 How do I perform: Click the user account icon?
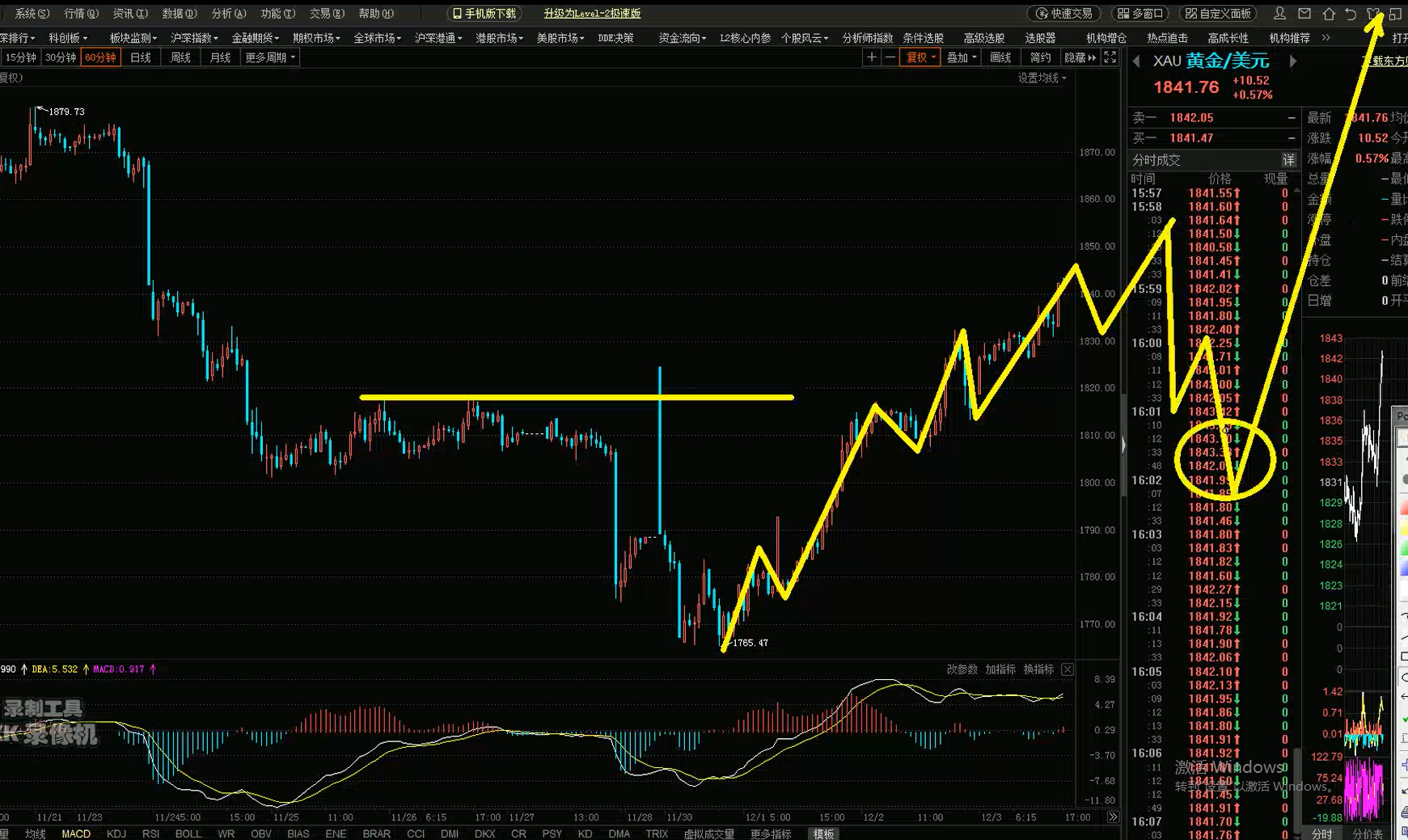[1279, 14]
